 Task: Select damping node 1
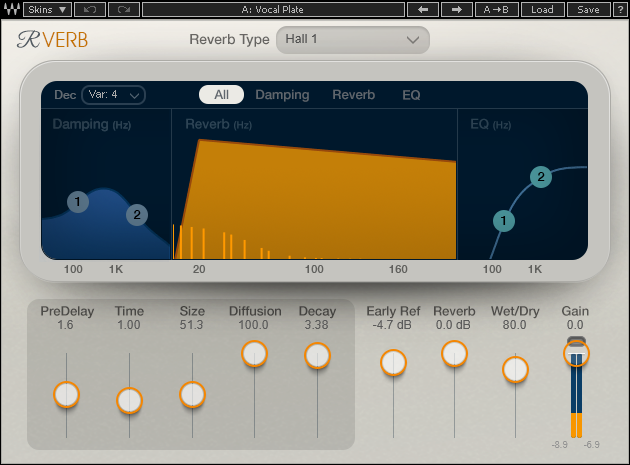[x=78, y=202]
